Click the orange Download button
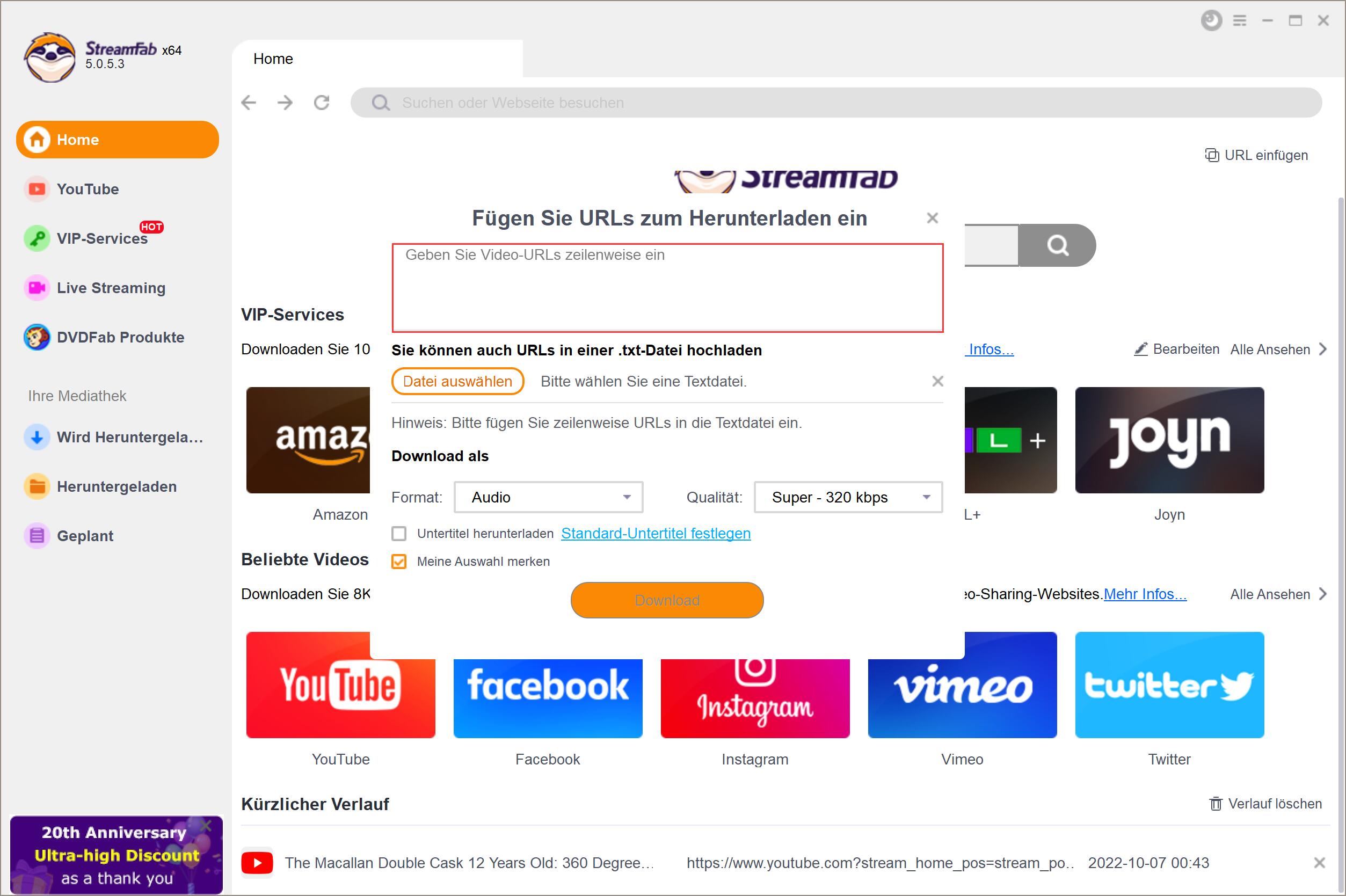 click(667, 600)
